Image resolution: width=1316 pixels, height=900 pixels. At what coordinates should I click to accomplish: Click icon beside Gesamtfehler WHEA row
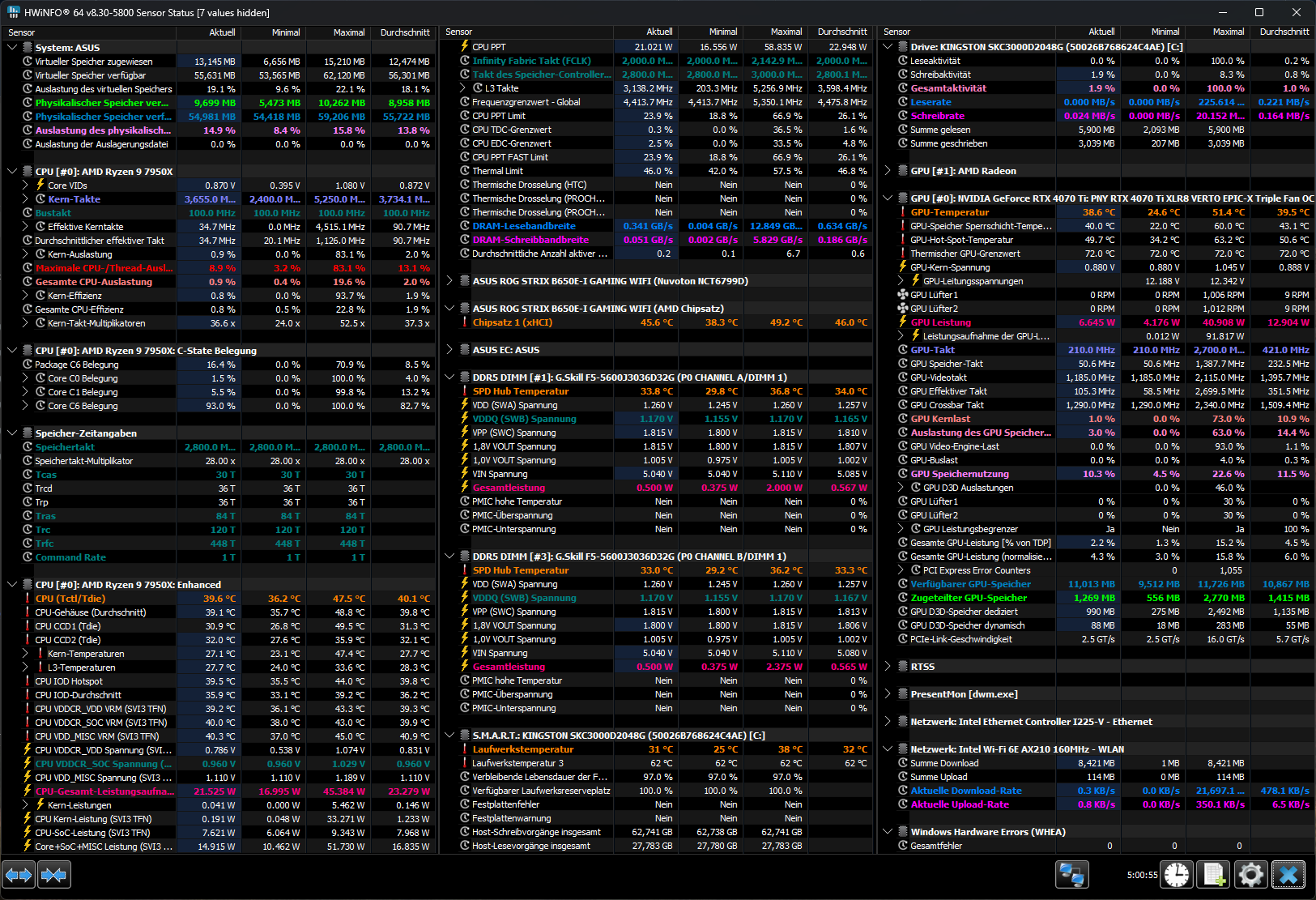903,846
